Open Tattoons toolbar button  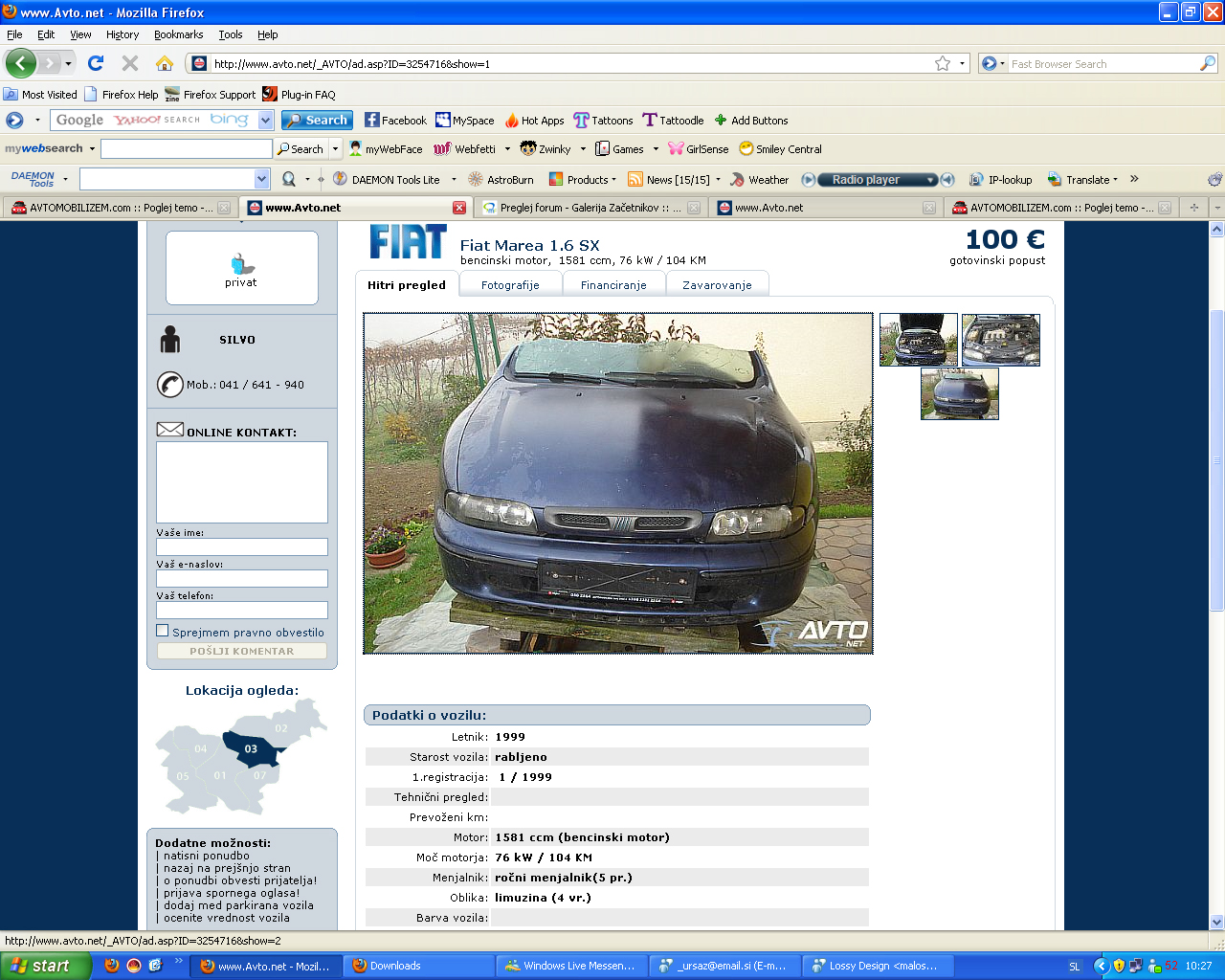coord(603,121)
